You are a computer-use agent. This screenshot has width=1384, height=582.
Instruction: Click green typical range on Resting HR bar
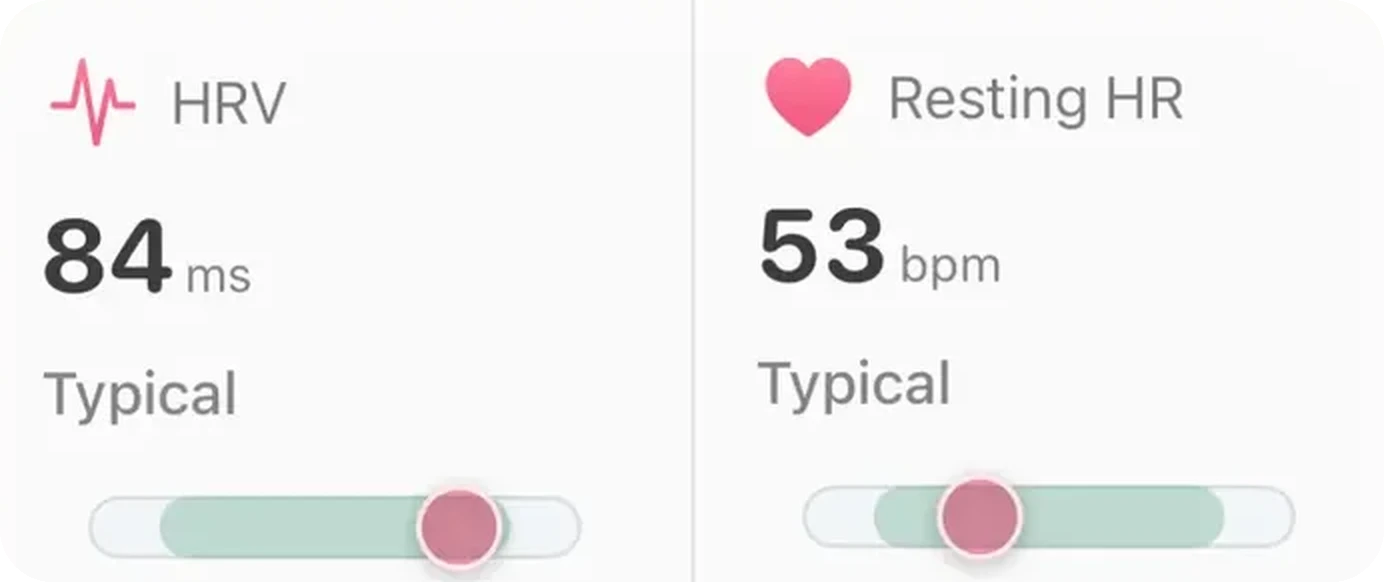click(x=1120, y=517)
